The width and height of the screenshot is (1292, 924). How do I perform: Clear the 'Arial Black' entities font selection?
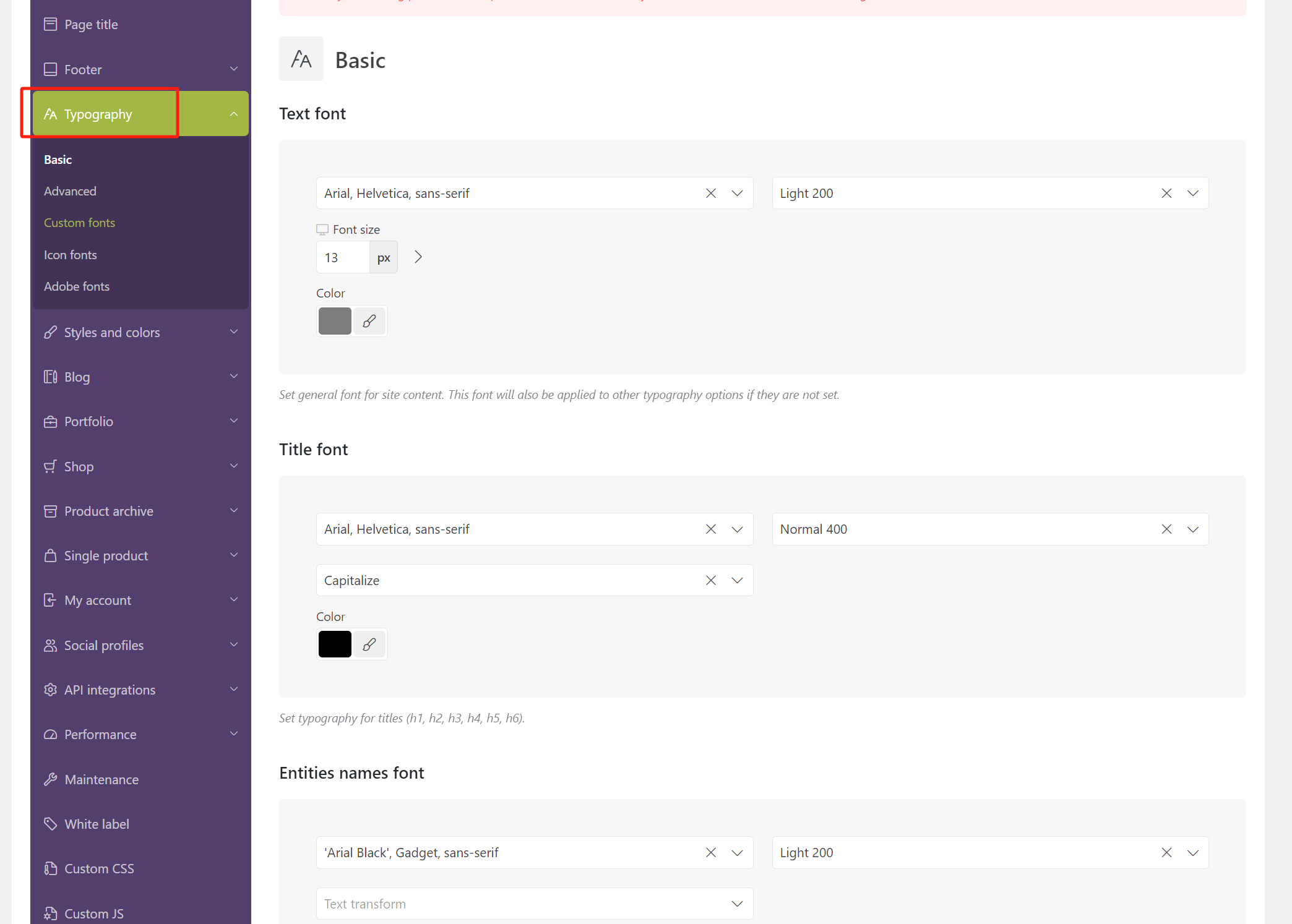(x=711, y=853)
